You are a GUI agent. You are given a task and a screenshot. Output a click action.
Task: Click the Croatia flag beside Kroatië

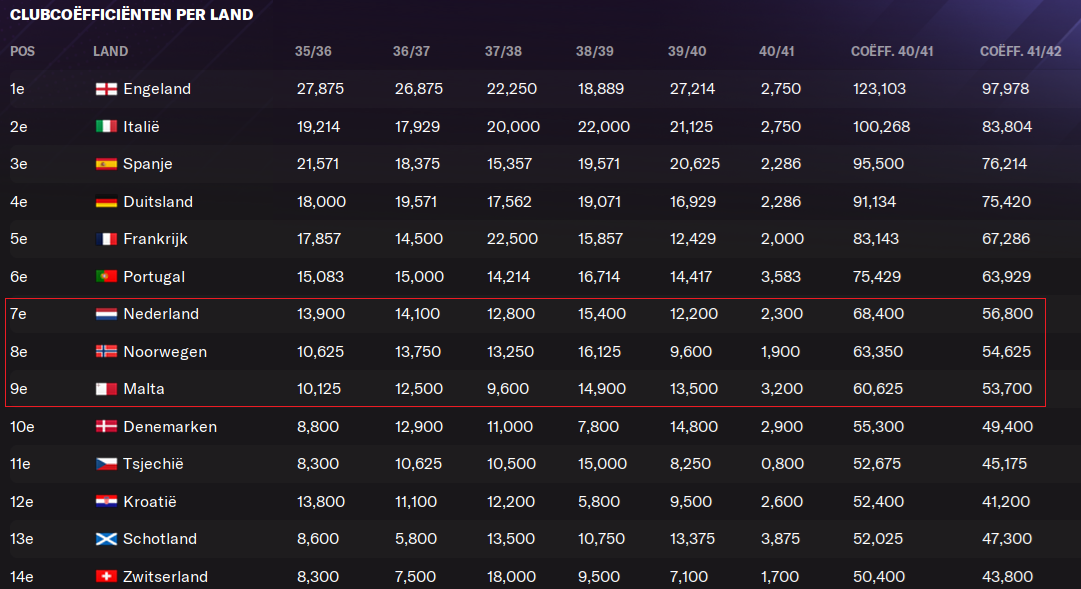point(106,501)
